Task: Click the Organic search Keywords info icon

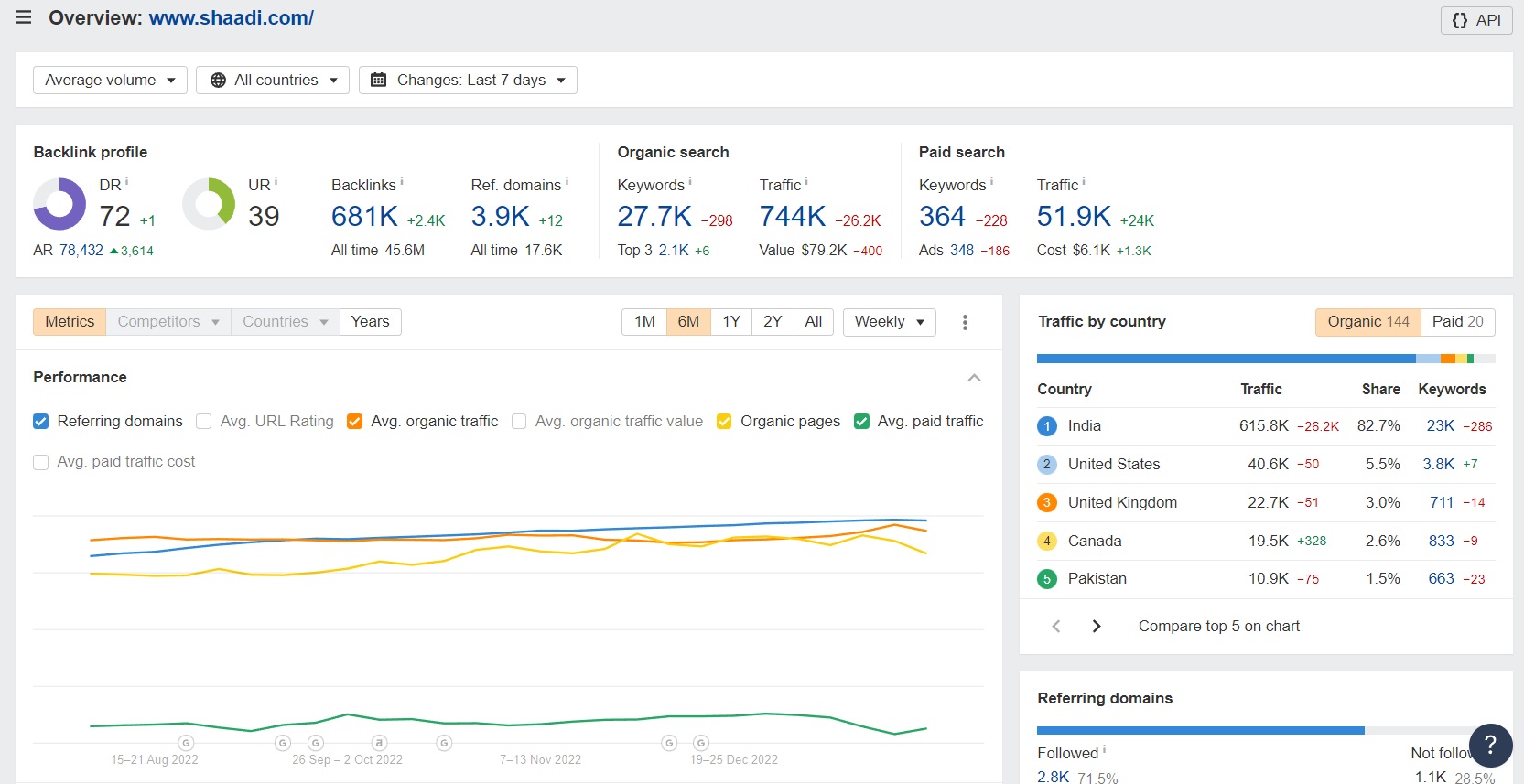Action: 689,181
